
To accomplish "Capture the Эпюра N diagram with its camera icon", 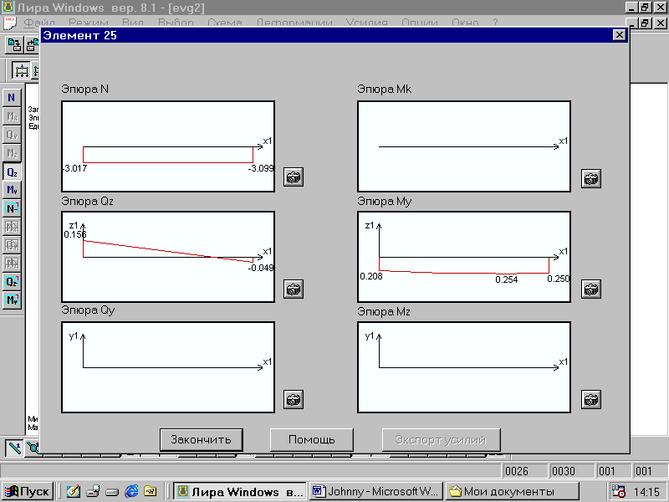I will [294, 177].
